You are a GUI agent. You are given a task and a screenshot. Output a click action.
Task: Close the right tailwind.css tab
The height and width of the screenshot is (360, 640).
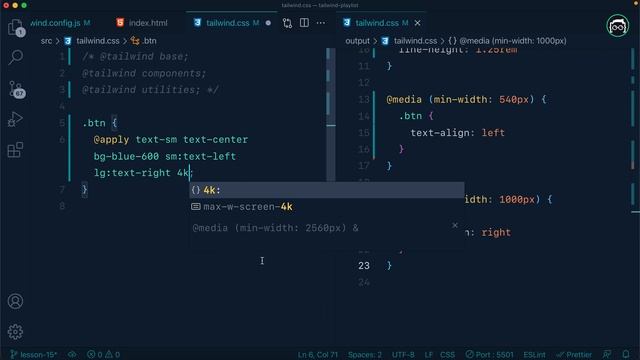(x=417, y=23)
